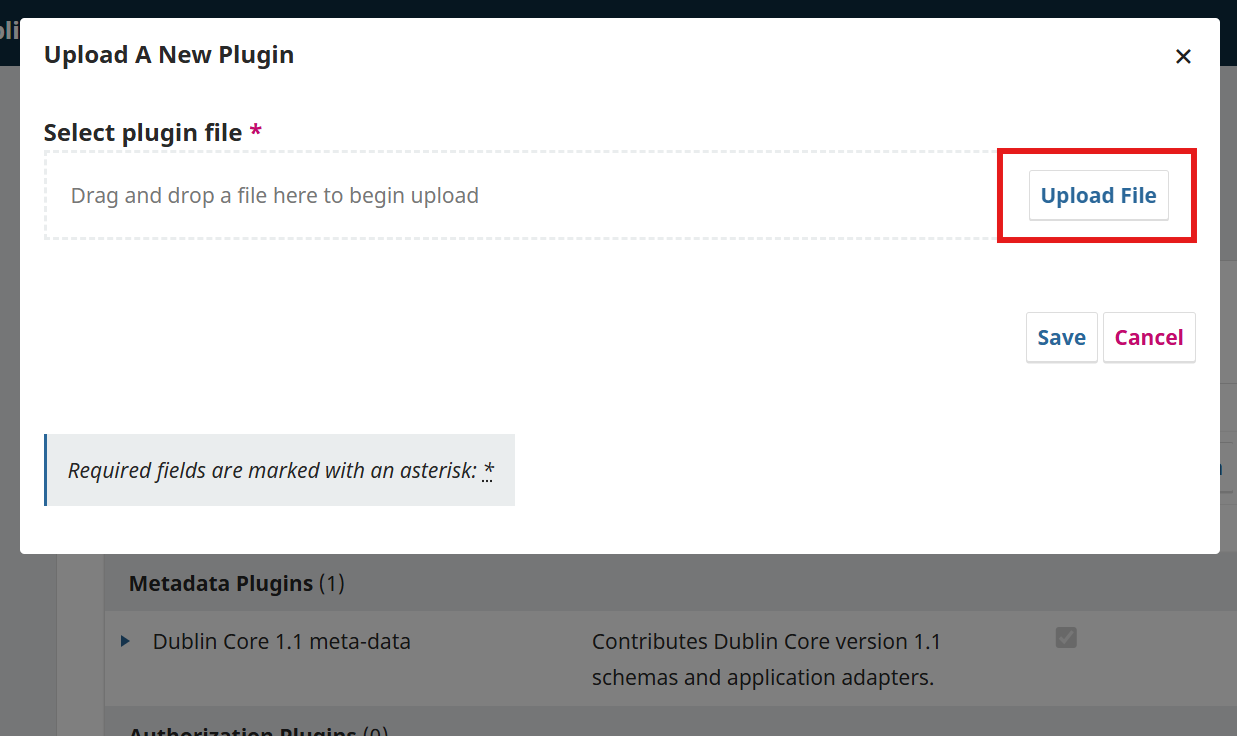Click the Authorization Plugins category header
This screenshot has width=1237, height=736.
click(x=242, y=731)
